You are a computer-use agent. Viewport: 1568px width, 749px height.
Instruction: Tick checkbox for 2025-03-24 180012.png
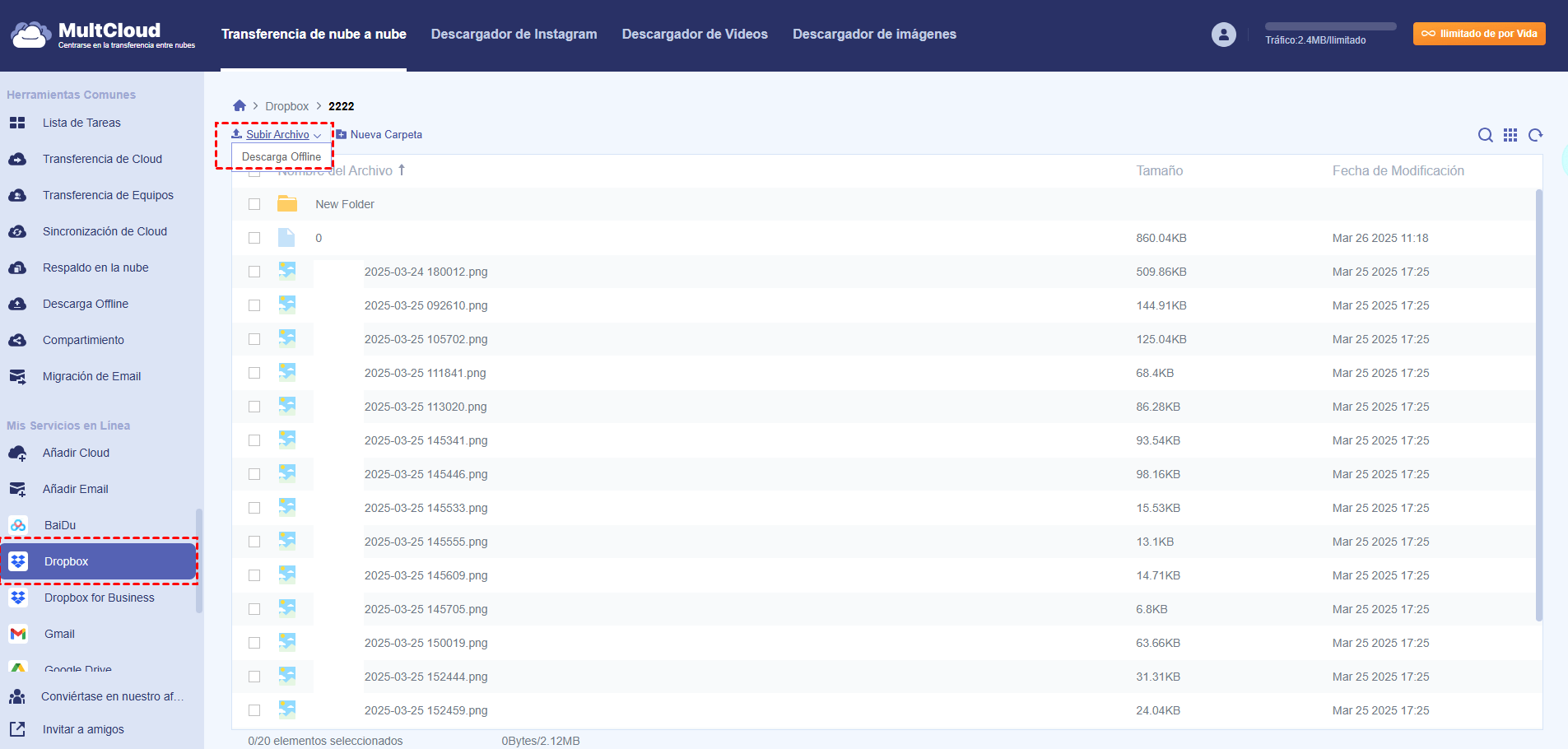coord(254,272)
